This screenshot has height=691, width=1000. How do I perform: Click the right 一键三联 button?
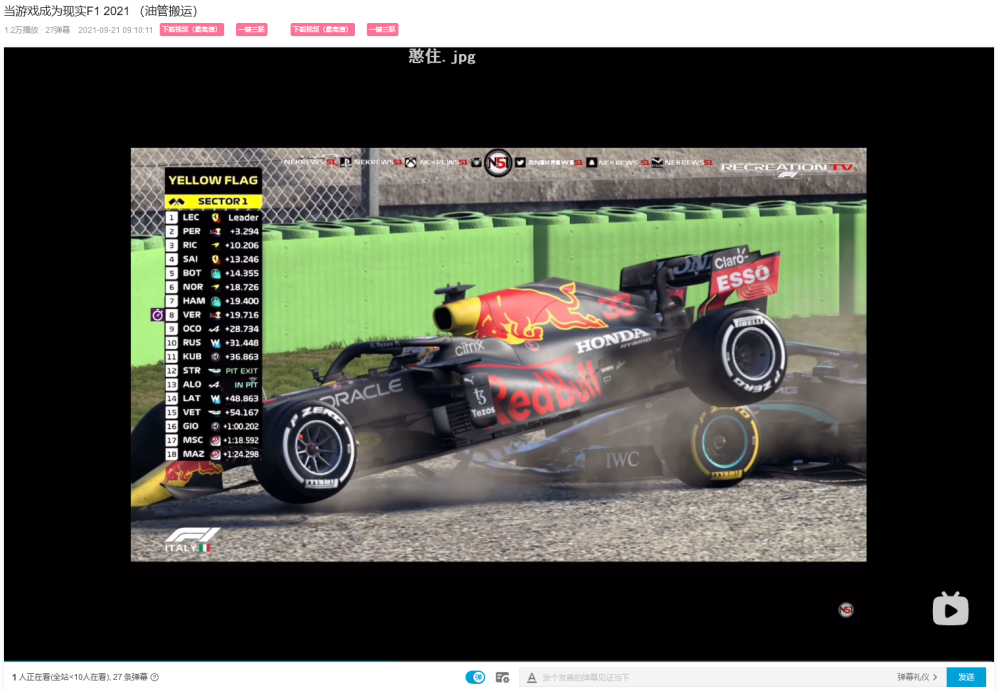click(x=383, y=29)
